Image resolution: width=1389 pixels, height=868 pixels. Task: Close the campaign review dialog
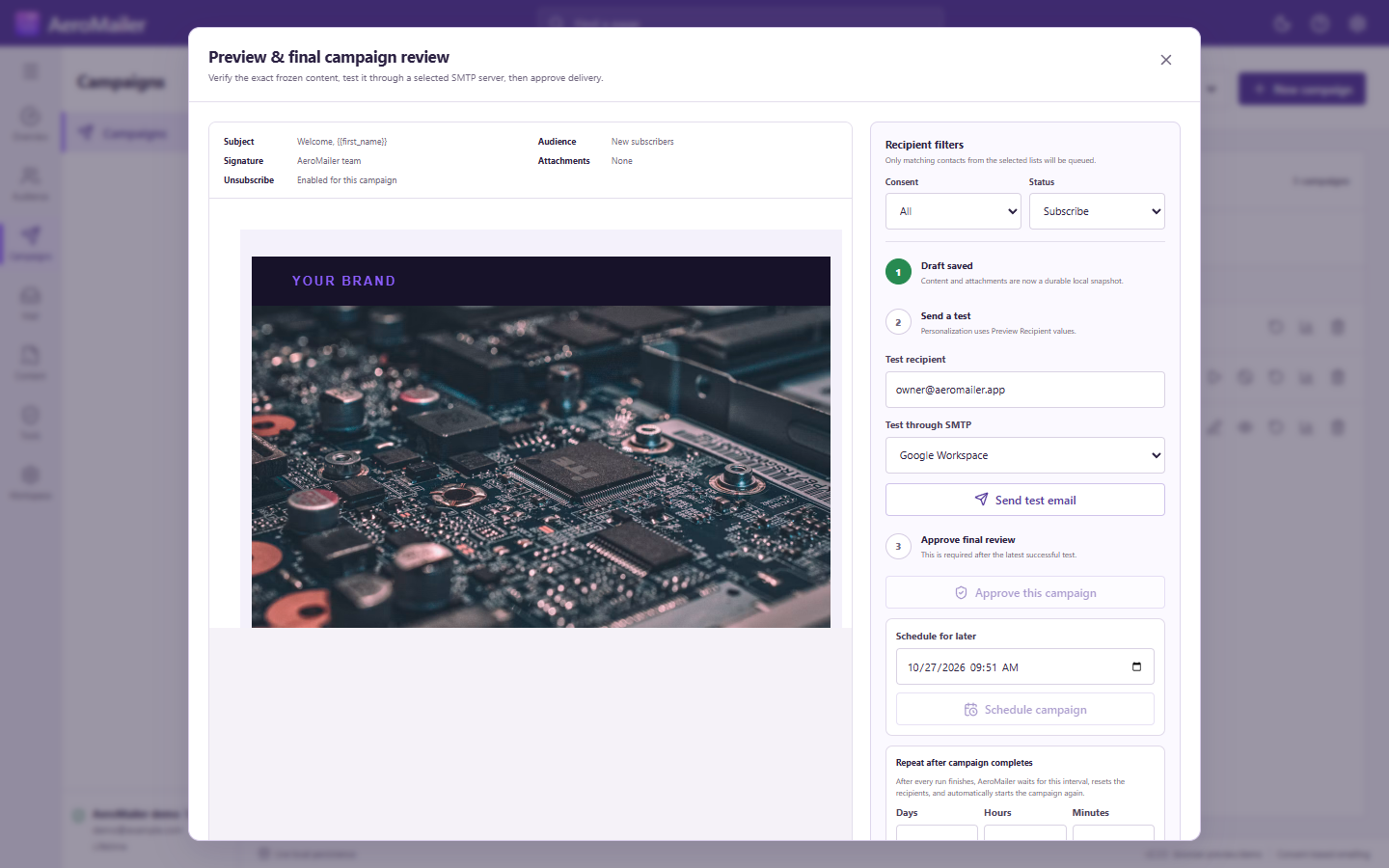pyautogui.click(x=1165, y=60)
